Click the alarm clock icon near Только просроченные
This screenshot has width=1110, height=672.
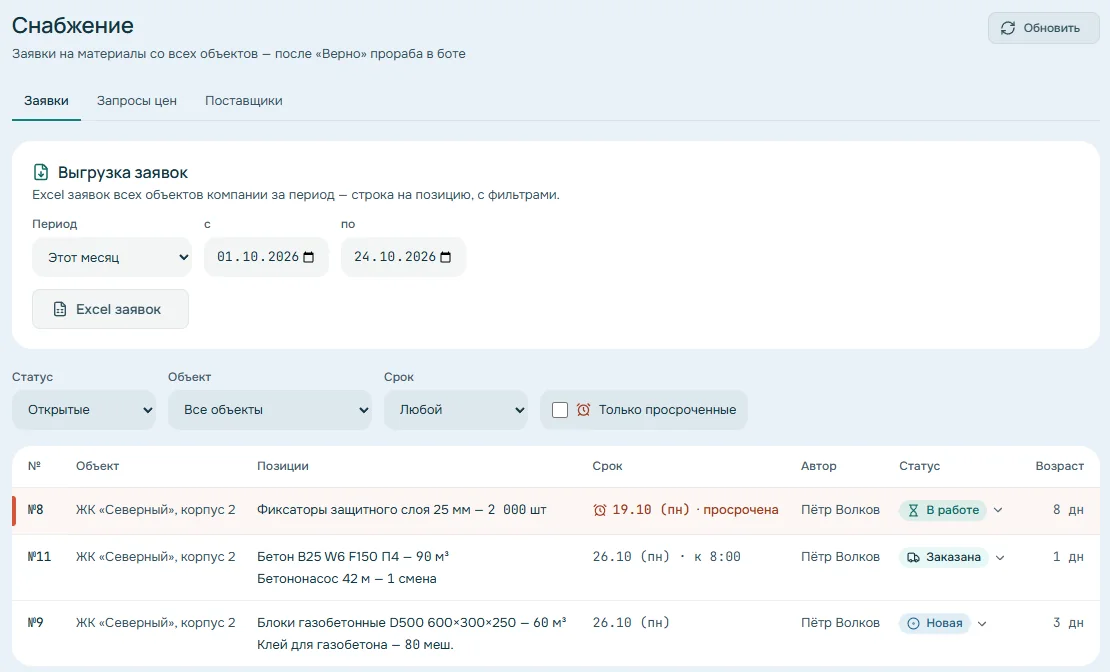coord(583,410)
